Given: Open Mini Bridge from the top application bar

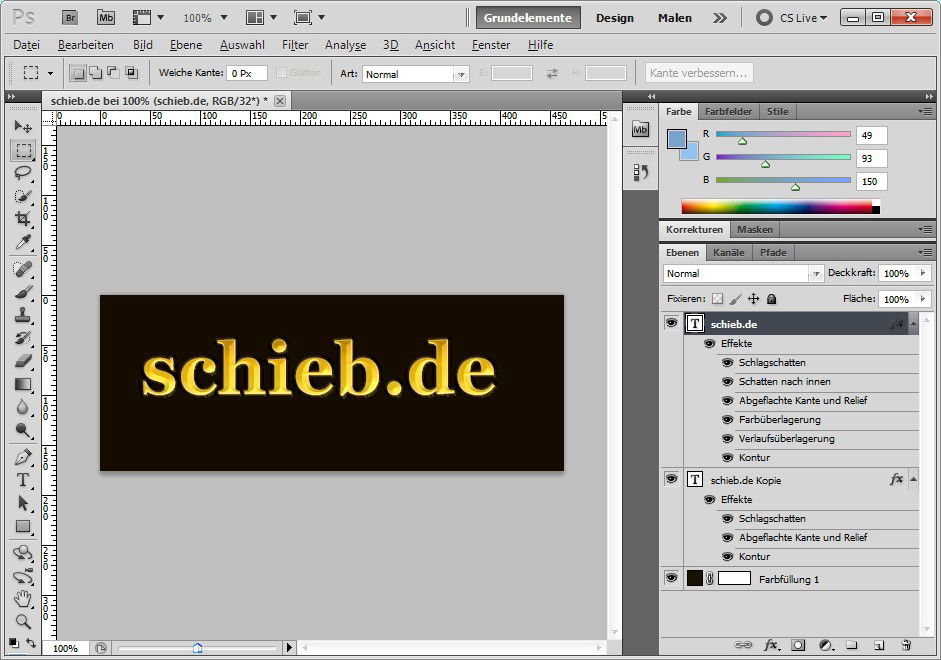Looking at the screenshot, I should [x=106, y=17].
